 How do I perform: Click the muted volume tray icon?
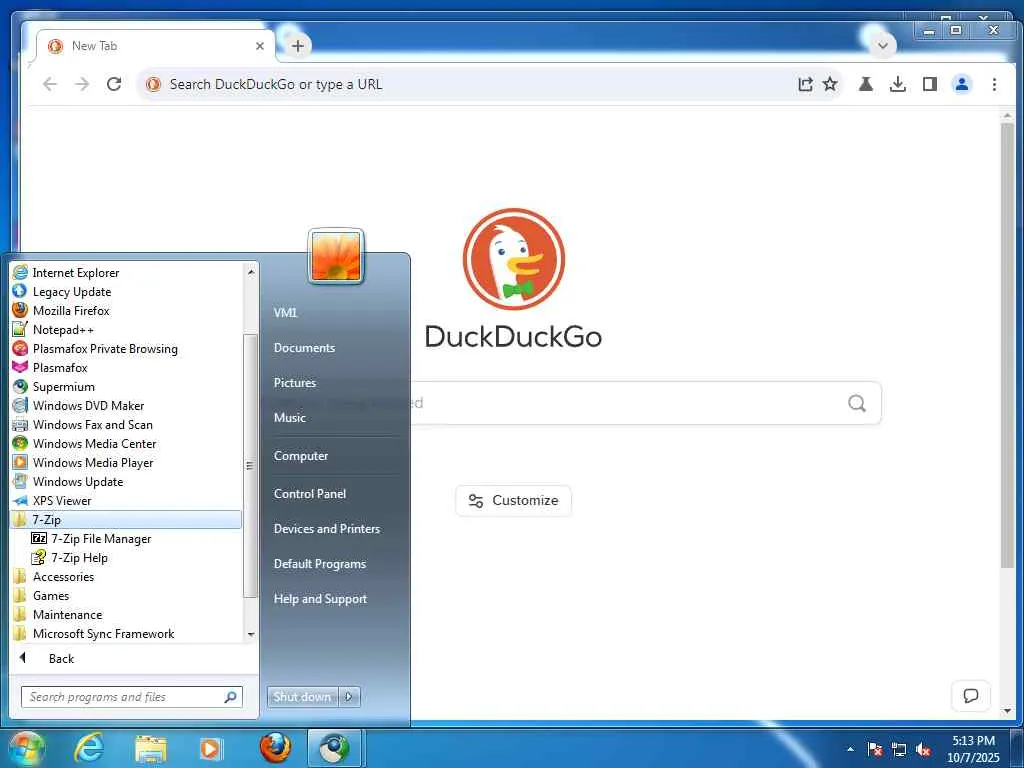(x=923, y=750)
